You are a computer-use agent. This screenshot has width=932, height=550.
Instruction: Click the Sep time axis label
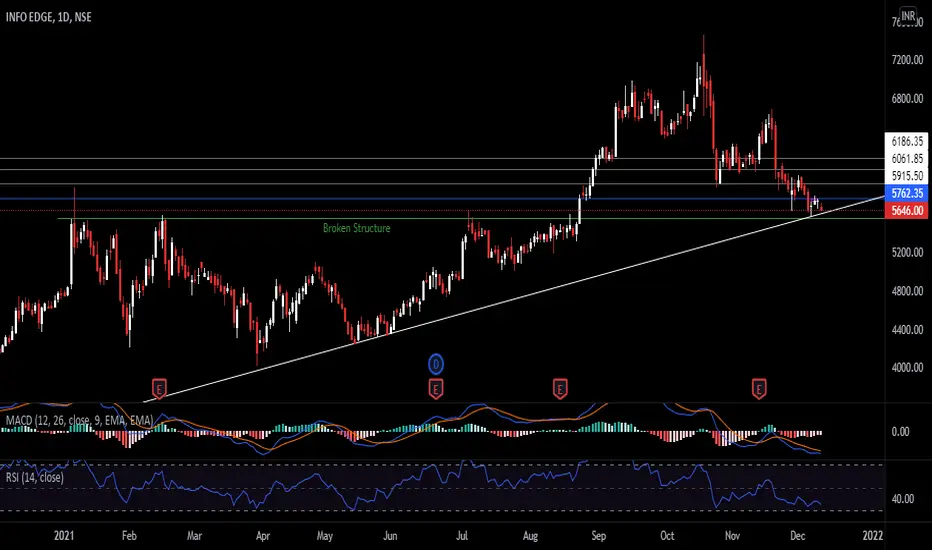click(599, 536)
